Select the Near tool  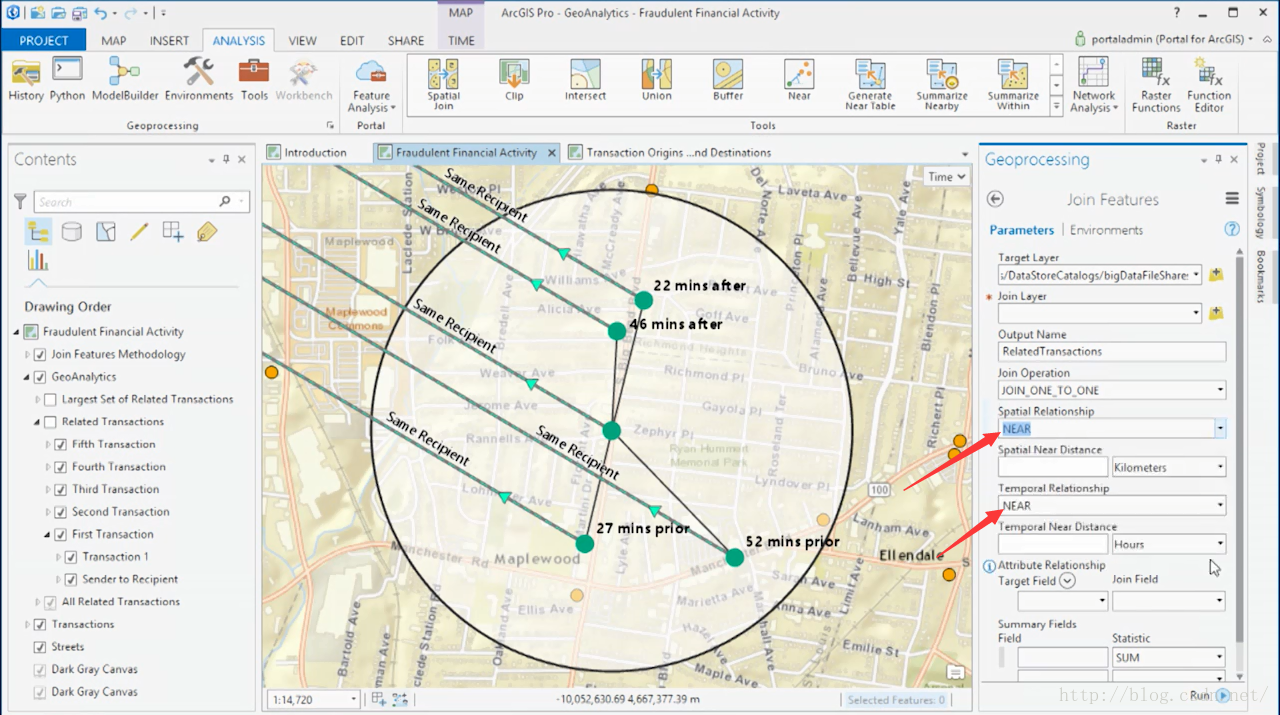tap(799, 80)
